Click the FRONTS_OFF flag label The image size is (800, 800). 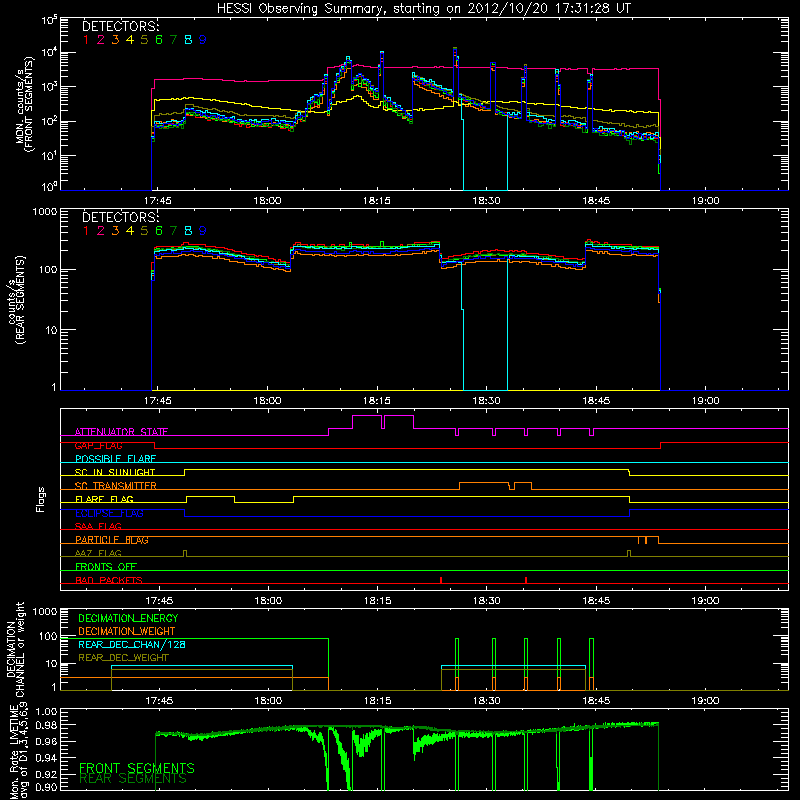pos(106,567)
